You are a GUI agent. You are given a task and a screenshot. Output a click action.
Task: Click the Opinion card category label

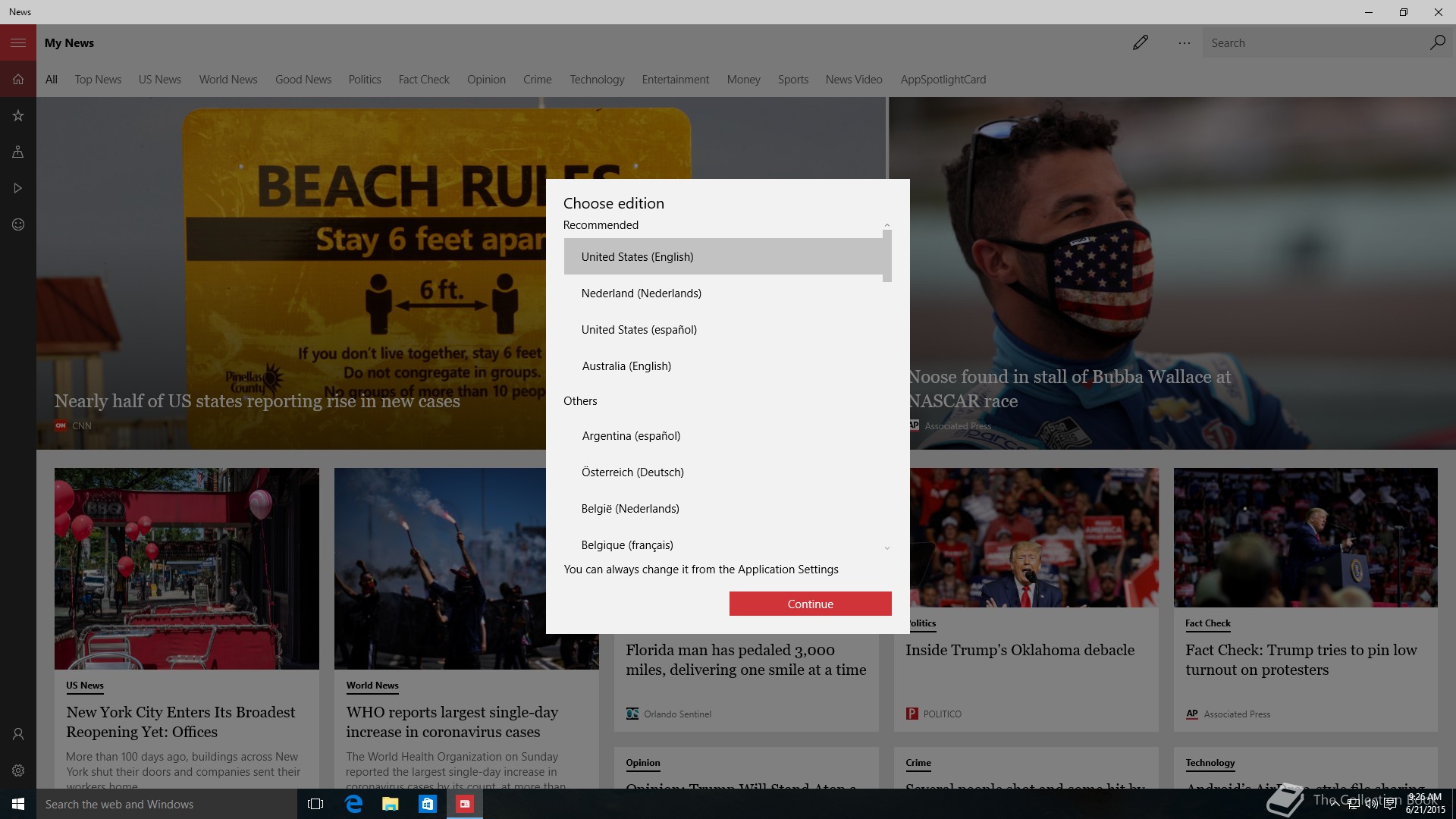click(x=643, y=763)
